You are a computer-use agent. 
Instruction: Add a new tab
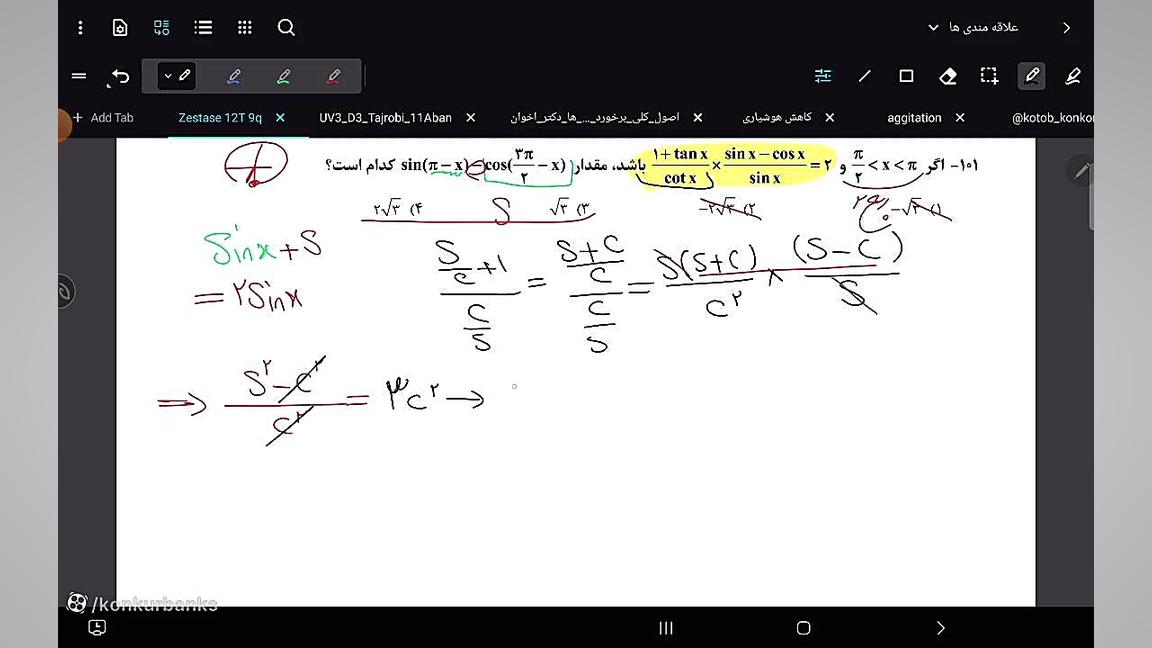click(x=103, y=118)
